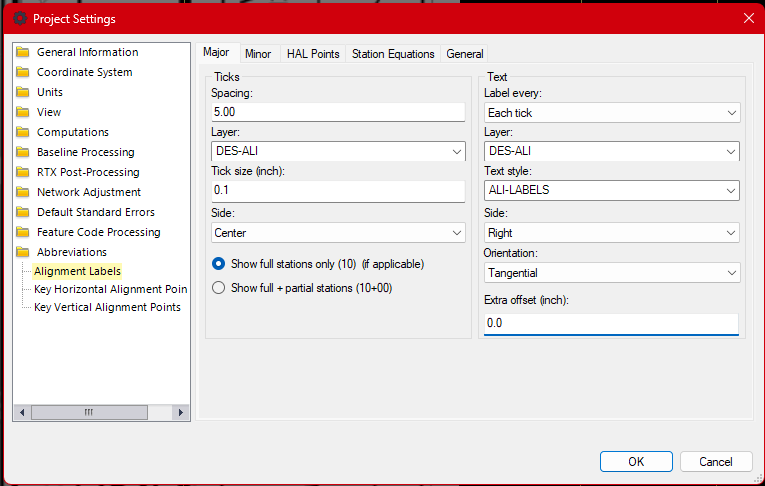Open the Text style ALI-LABELS dropdown
This screenshot has width=765, height=486.
point(612,190)
